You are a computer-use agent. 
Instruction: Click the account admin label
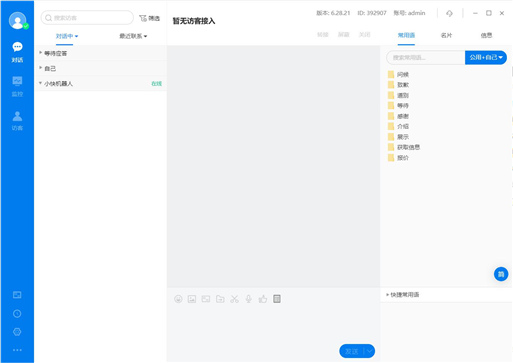[x=409, y=13]
